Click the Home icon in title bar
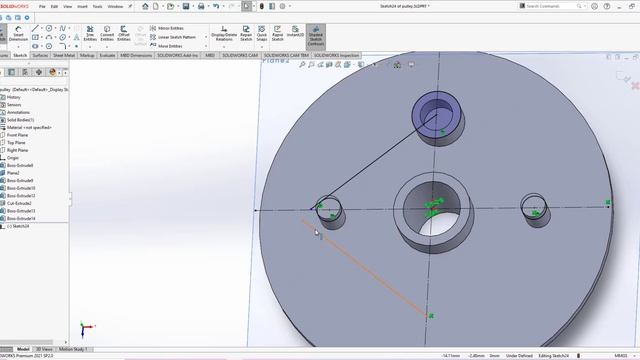640x360 pixels. (x=145, y=6)
